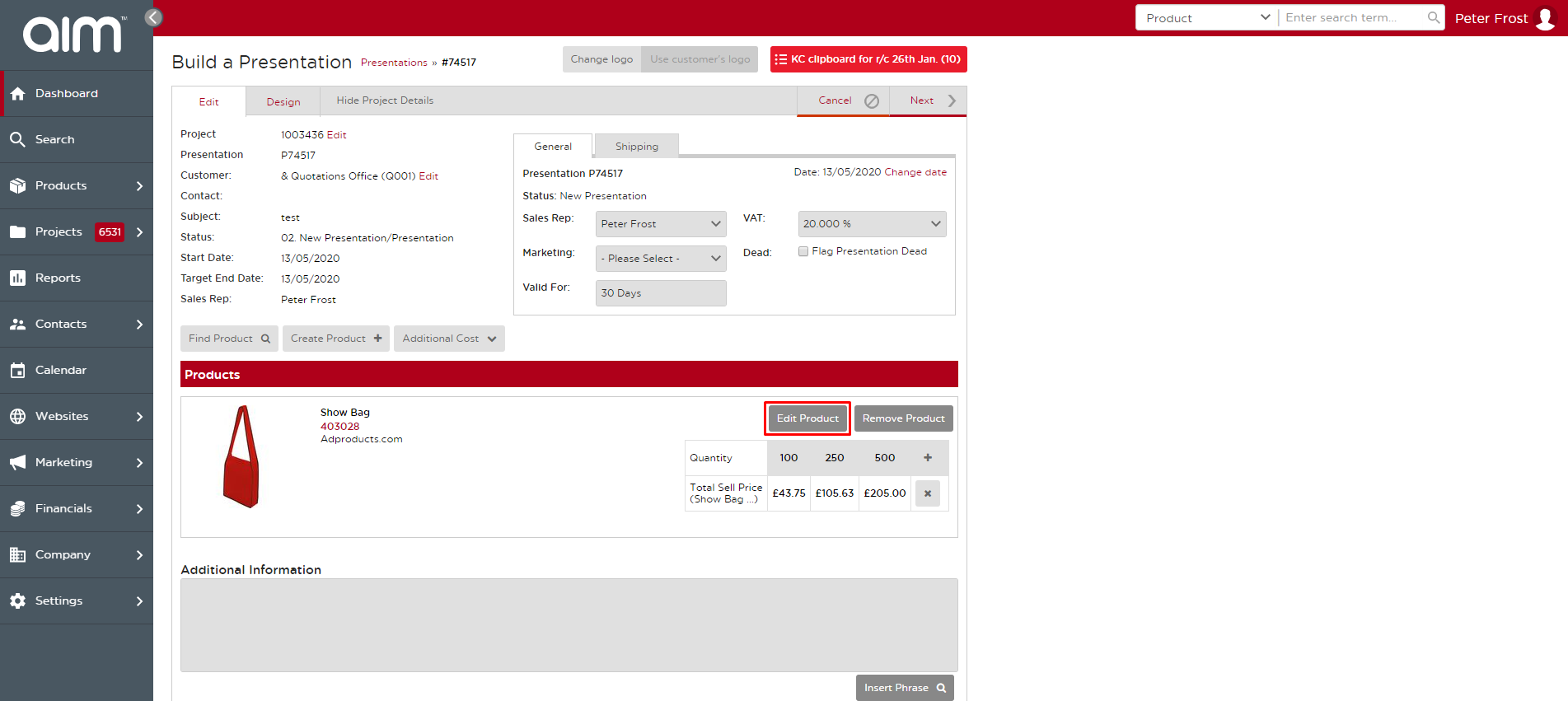Screen dimensions: 1568x701
Task: Click the Insert Phrase button
Action: coord(905,688)
